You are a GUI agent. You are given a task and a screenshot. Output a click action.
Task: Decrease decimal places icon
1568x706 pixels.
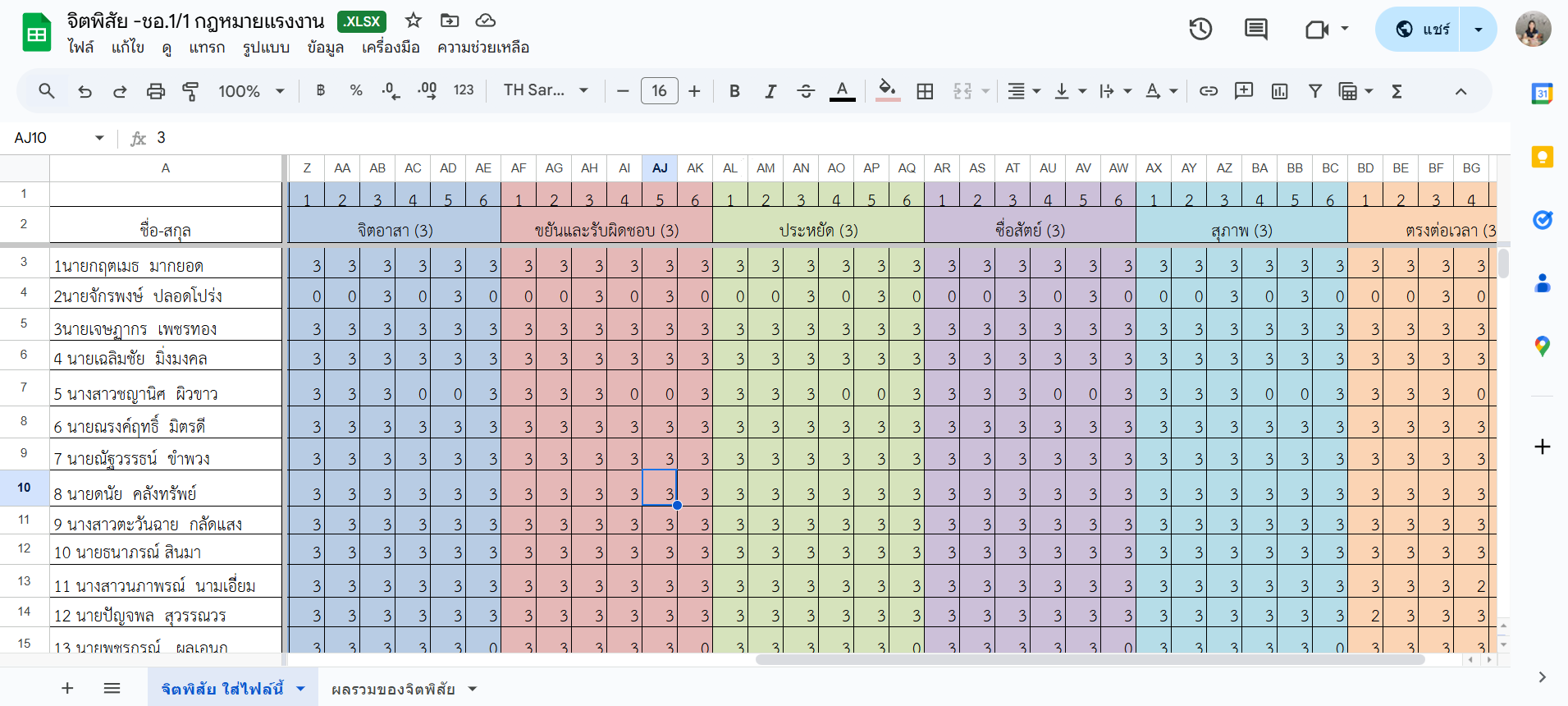[x=391, y=91]
